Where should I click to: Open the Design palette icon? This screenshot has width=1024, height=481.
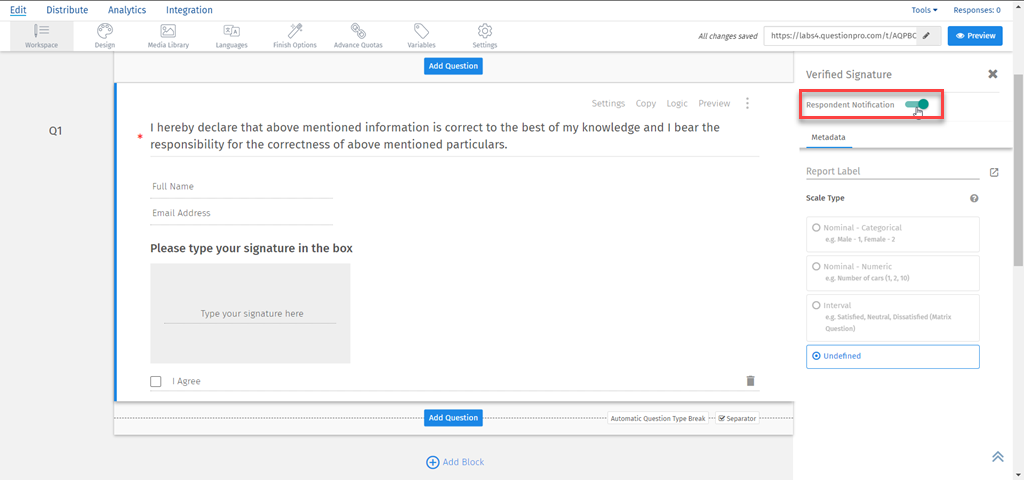[x=104, y=31]
